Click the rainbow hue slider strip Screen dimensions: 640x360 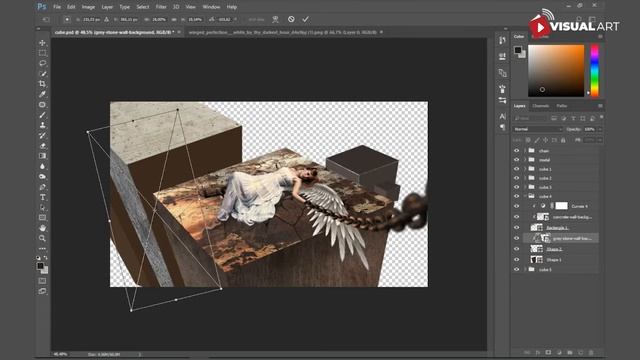point(595,71)
